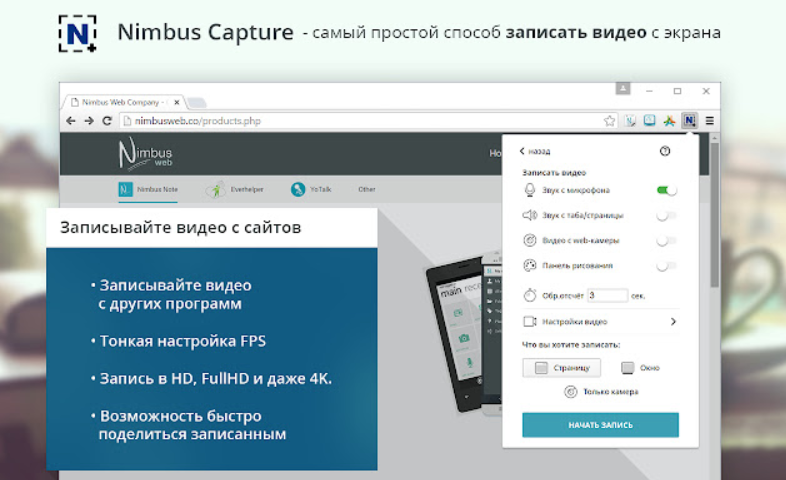Open the Nimbus Note tab

pos(148,189)
